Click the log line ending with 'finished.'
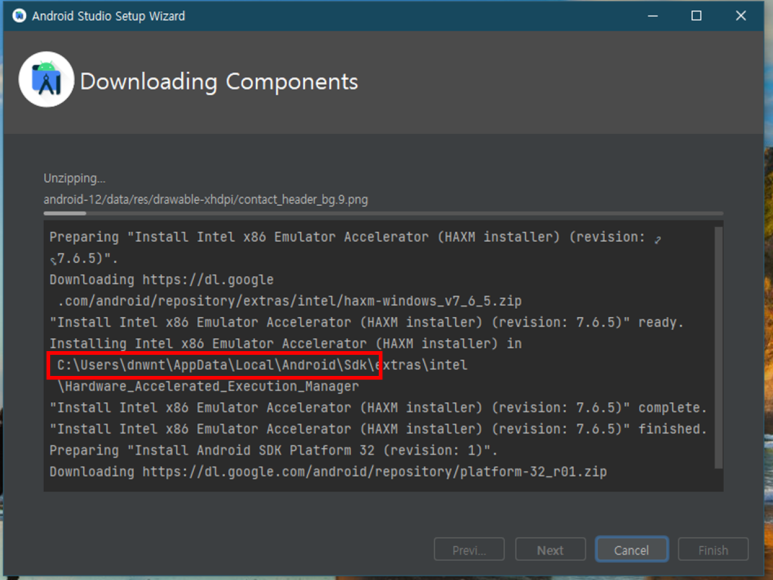Screen dimensions: 773x580 point(378,429)
